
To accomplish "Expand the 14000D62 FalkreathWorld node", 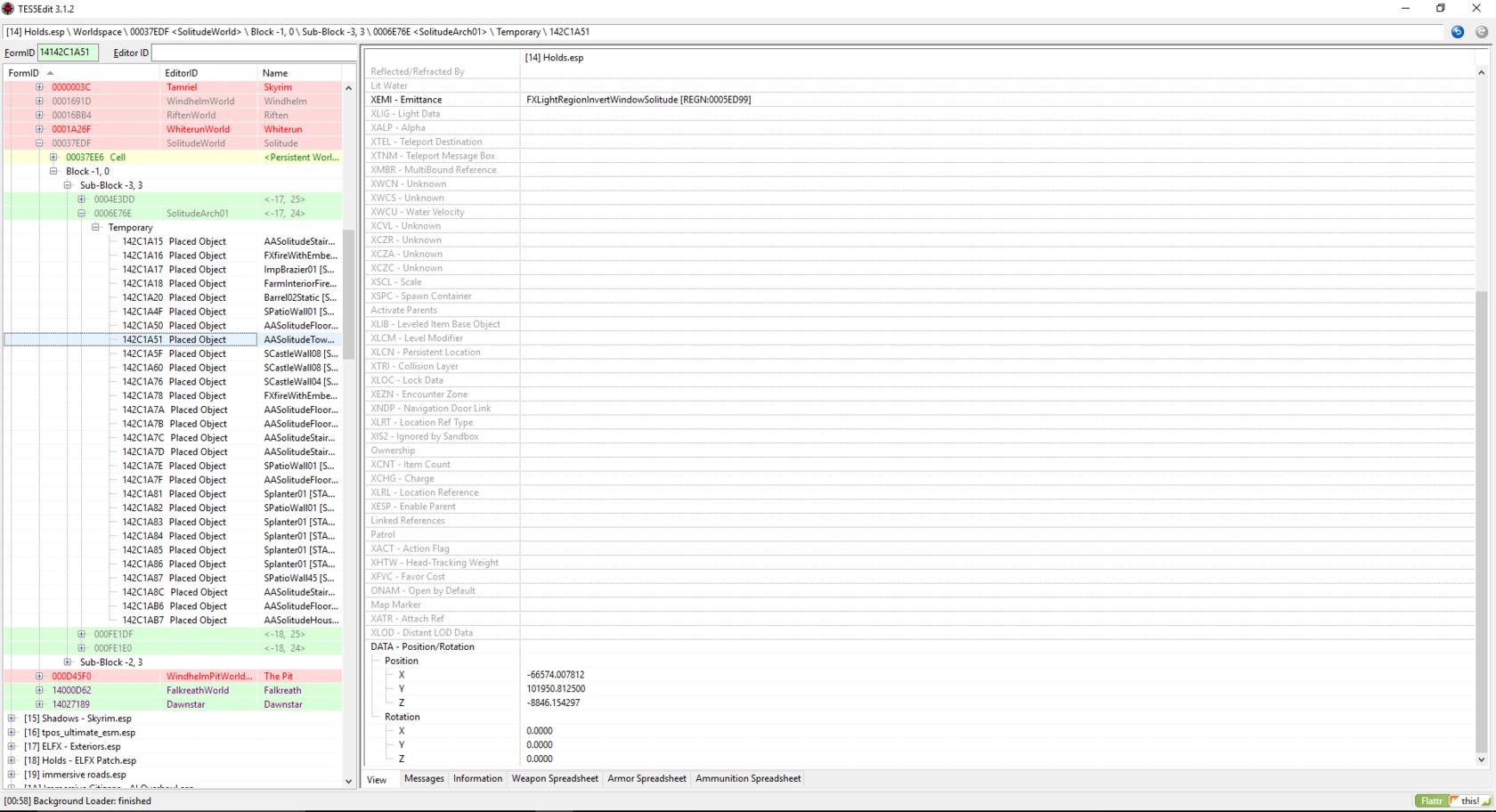I will click(x=39, y=690).
